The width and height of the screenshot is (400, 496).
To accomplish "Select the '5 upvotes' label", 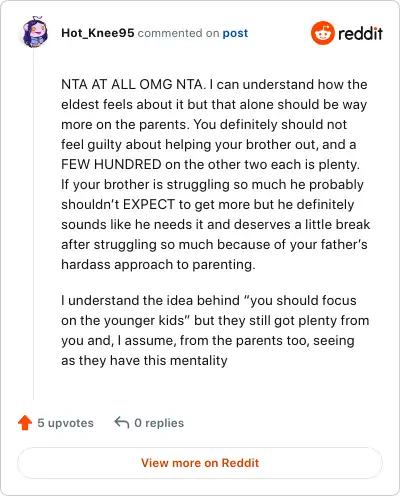I will (x=65, y=423).
